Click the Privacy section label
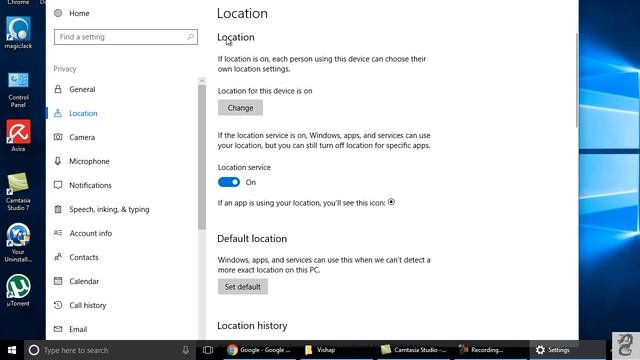Viewport: 640px width, 360px height. (x=65, y=69)
